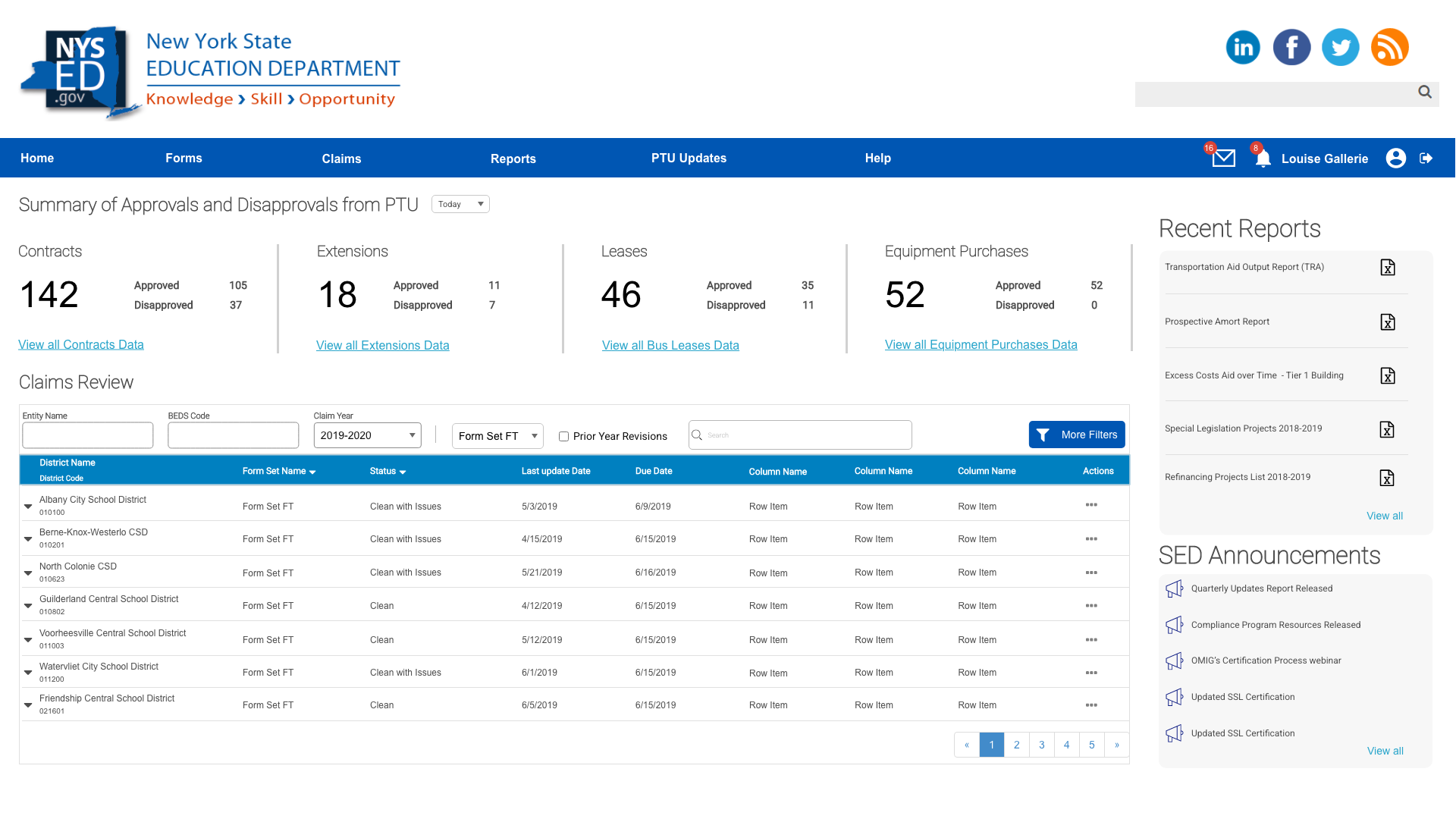Open actions menu for Albany City School District
The width and height of the screenshot is (1456, 819).
(x=1091, y=505)
